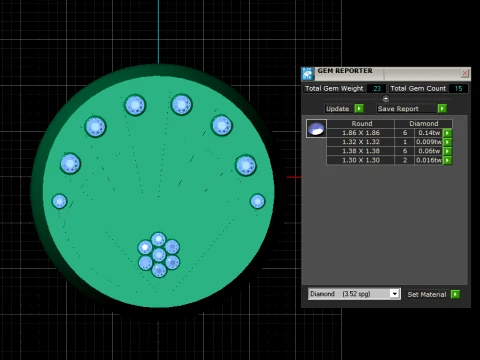Close the Gem Reporter panel
480x360 pixels.
[465, 73]
